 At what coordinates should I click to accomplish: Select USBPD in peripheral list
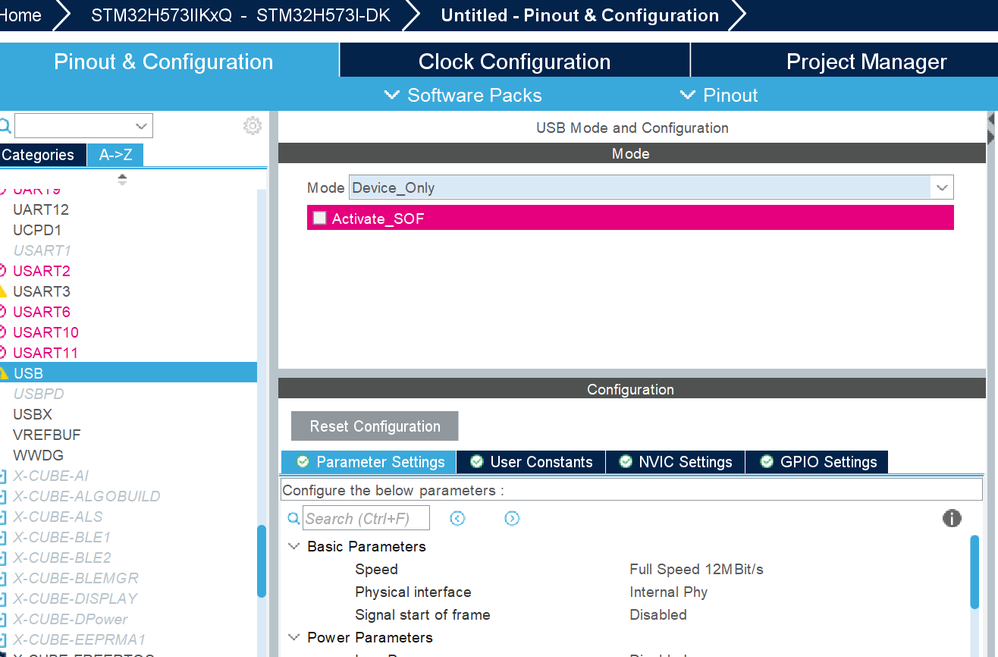tap(39, 394)
